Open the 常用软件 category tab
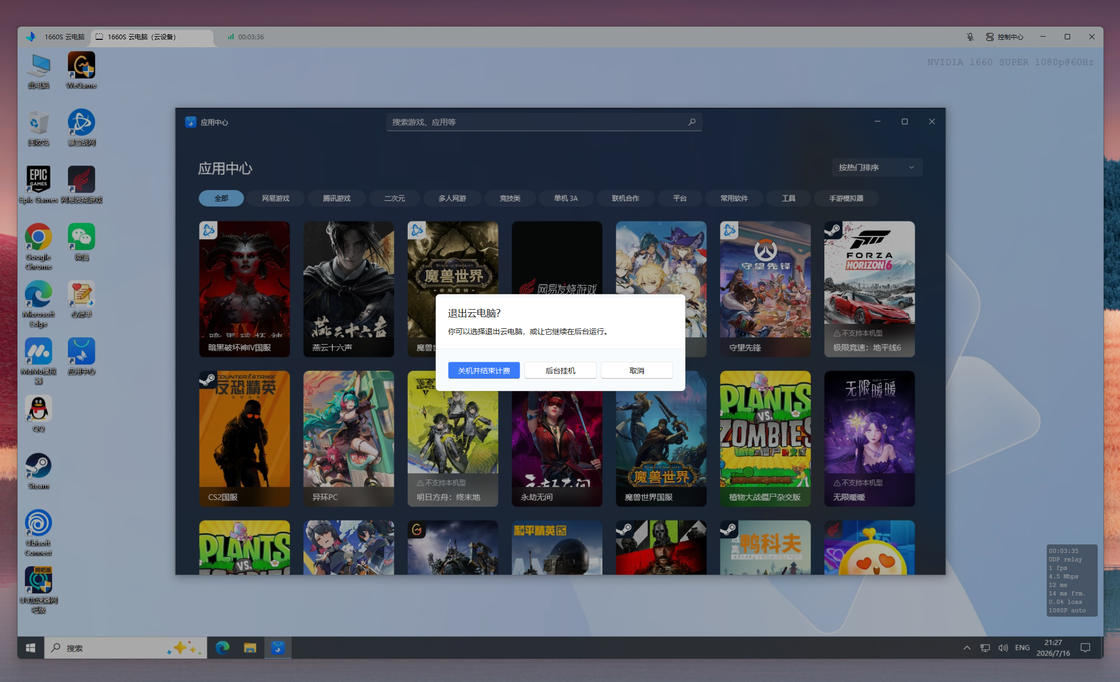This screenshot has width=1120, height=682. pos(734,198)
